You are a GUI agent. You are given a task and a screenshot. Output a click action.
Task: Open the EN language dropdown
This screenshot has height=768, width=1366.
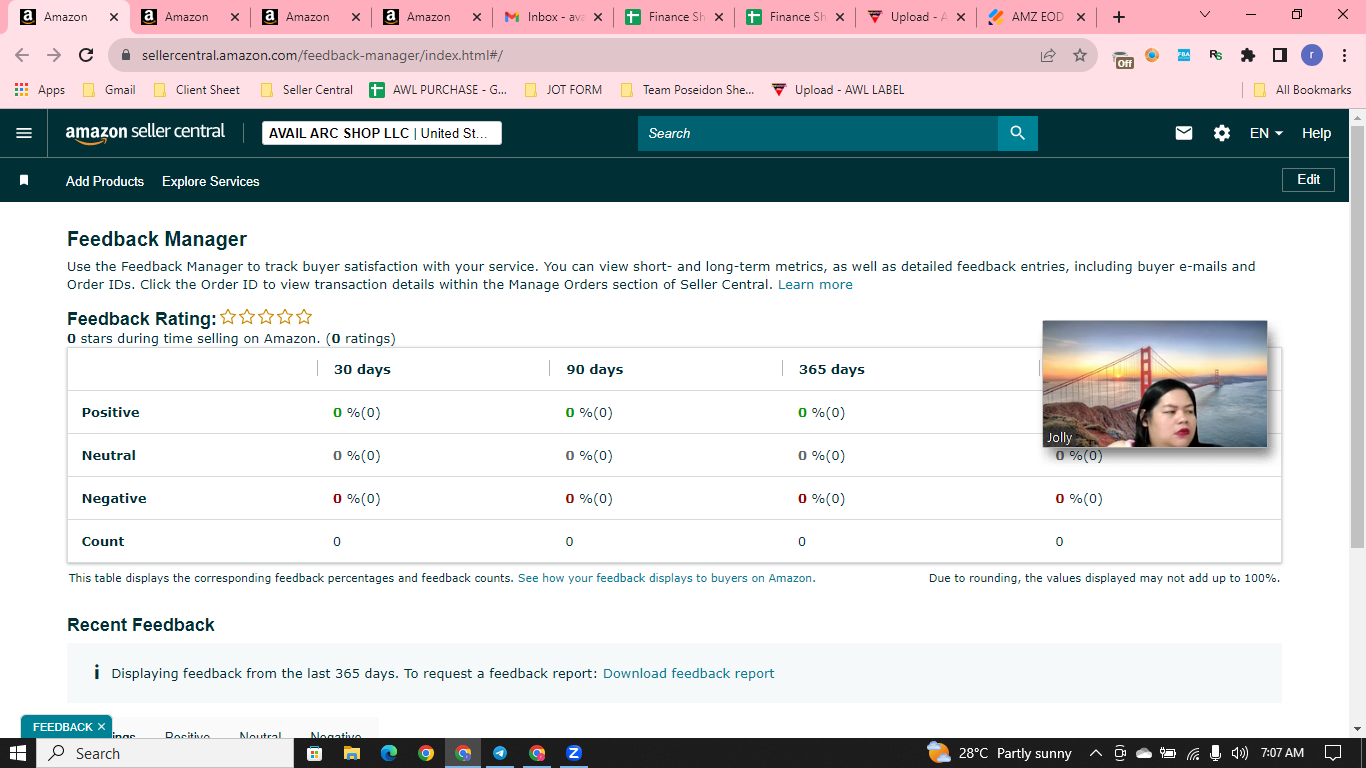point(1266,133)
